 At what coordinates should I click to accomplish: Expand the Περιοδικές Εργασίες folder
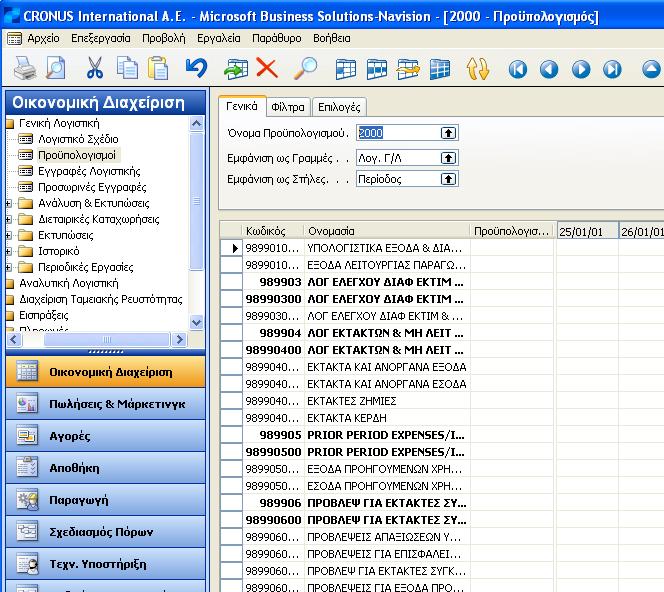point(8,268)
